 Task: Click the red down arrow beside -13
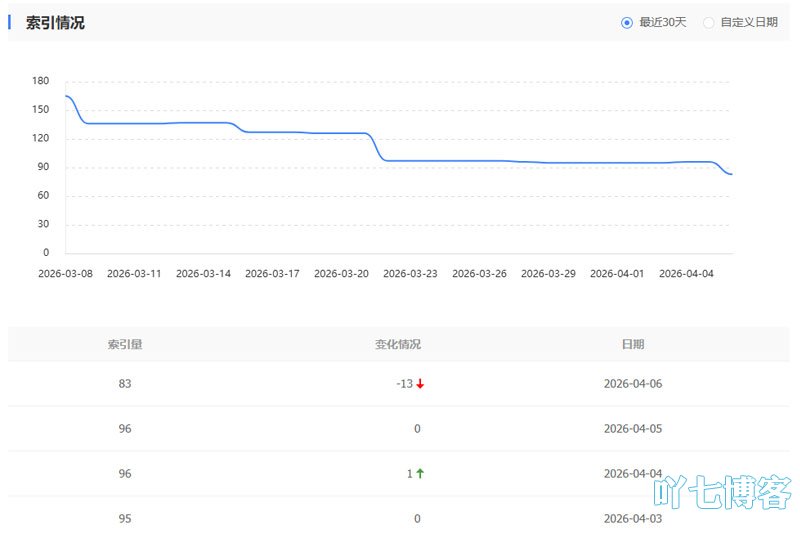click(420, 384)
